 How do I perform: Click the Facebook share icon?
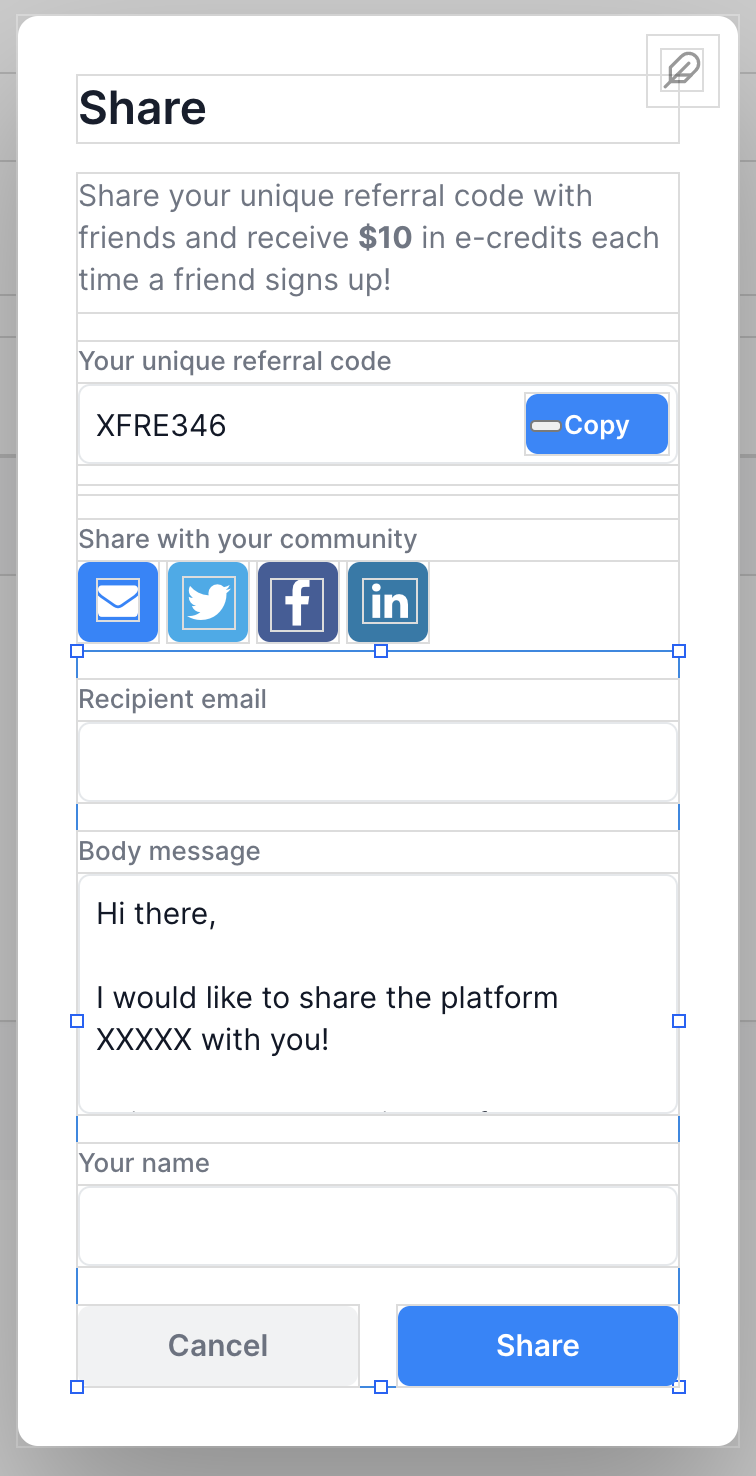tap(298, 602)
